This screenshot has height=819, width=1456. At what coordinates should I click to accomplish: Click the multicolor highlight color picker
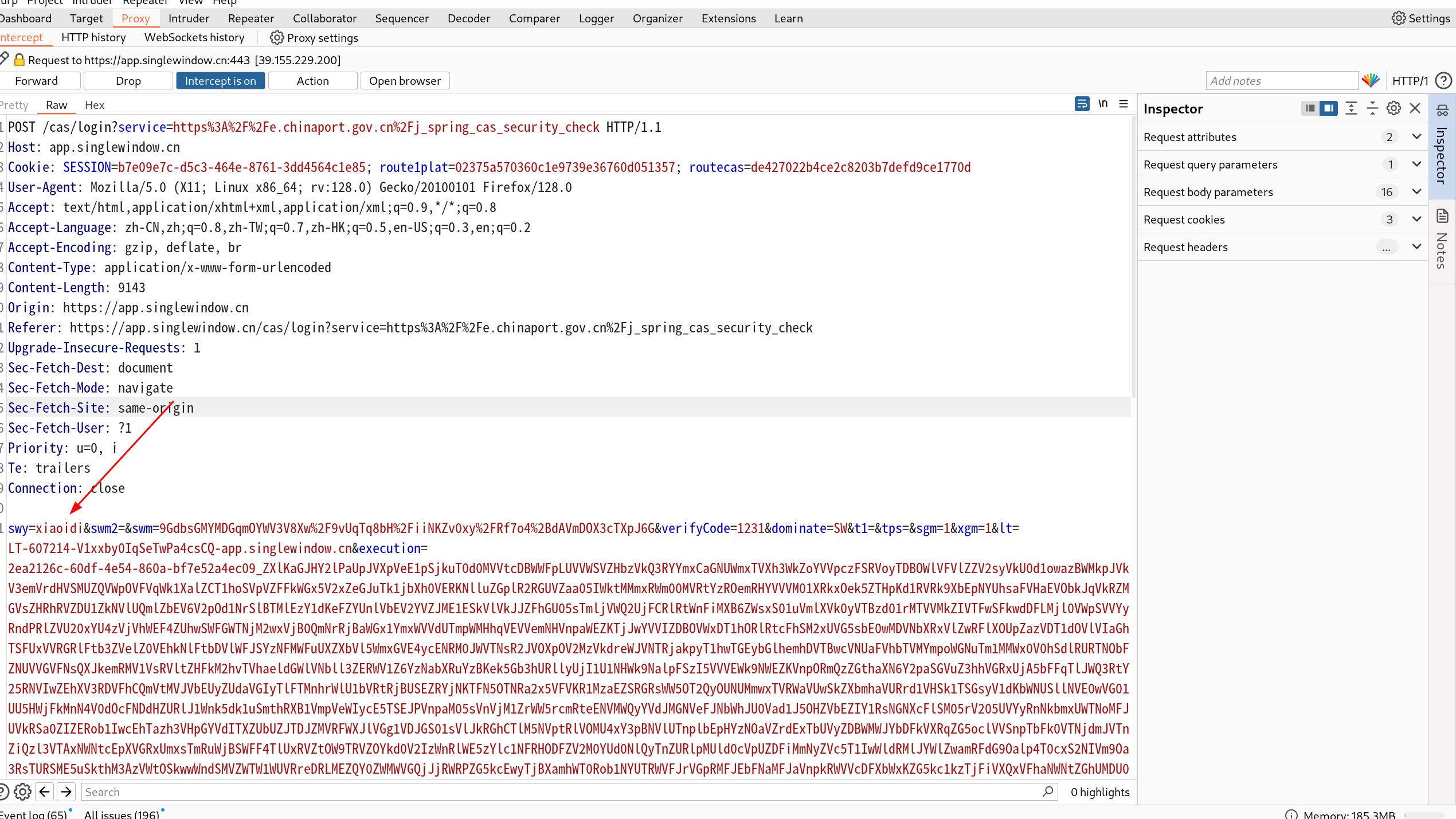[1371, 81]
